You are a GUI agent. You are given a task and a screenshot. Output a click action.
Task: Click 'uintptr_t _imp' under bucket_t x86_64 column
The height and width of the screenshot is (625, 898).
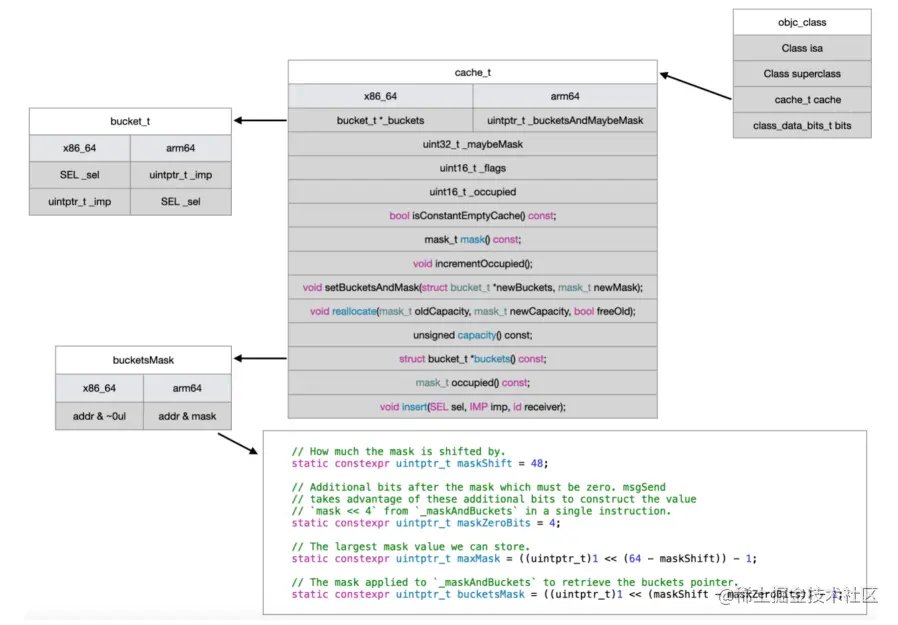(x=80, y=202)
